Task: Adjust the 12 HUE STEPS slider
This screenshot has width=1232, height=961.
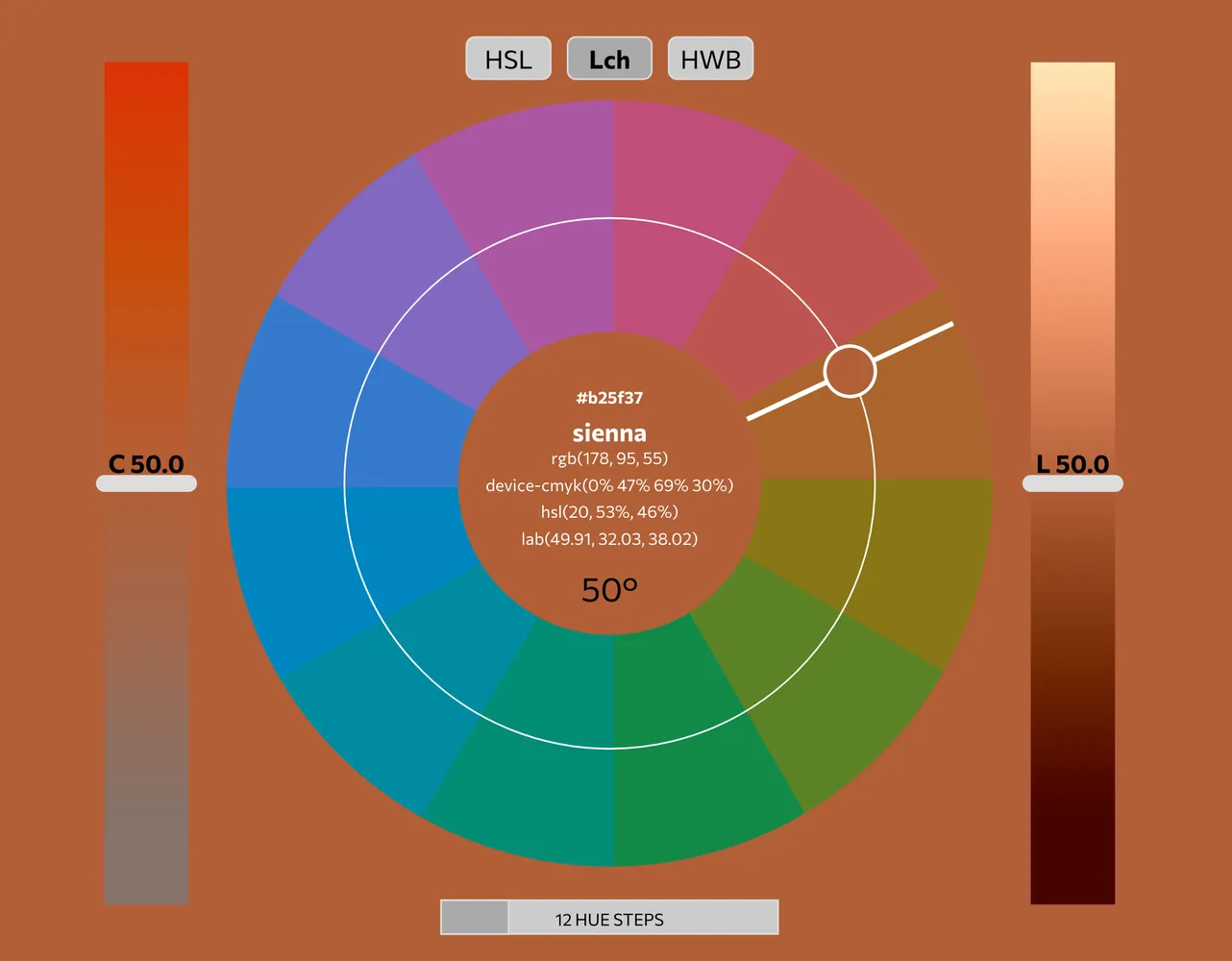Action: [609, 918]
